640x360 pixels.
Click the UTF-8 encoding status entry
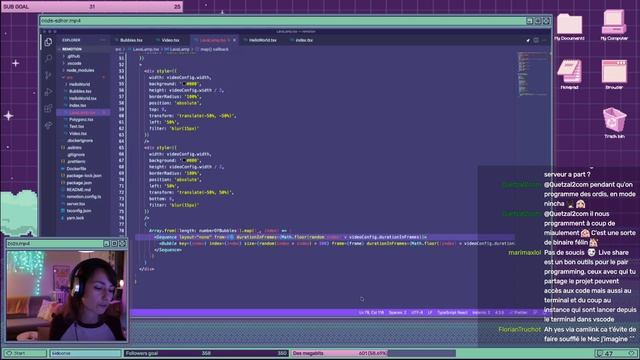417,313
